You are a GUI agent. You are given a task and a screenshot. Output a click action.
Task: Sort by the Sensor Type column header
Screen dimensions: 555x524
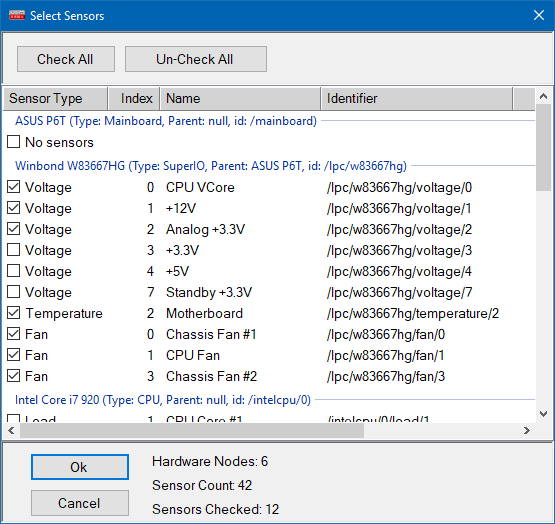pos(56,98)
